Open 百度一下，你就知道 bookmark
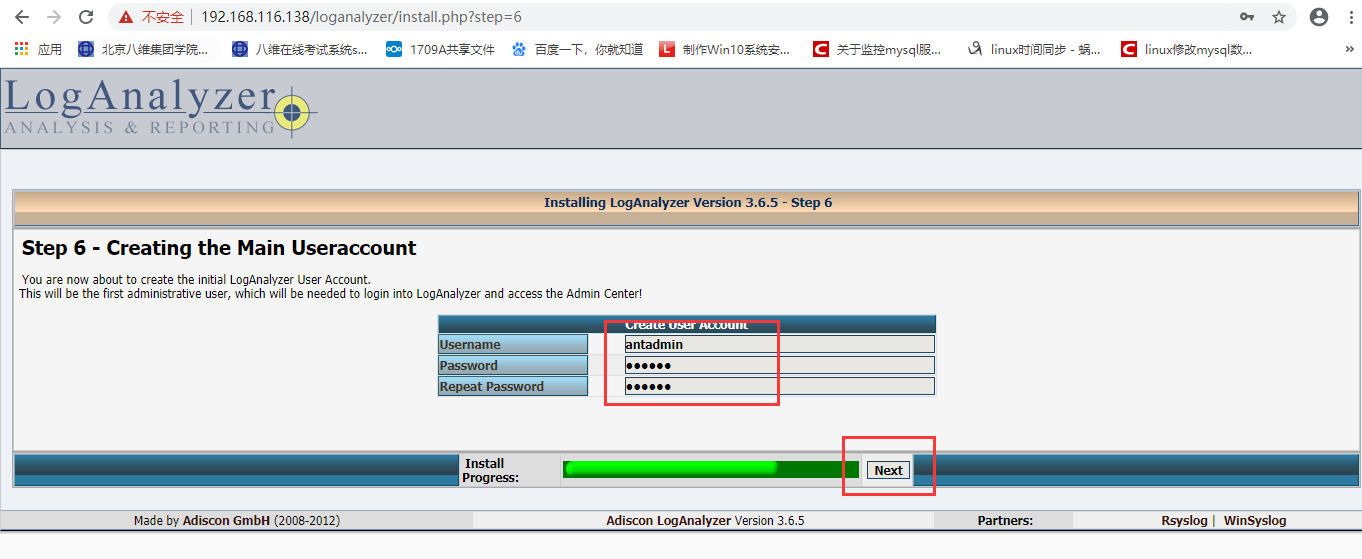The width and height of the screenshot is (1362, 559). pos(577,49)
